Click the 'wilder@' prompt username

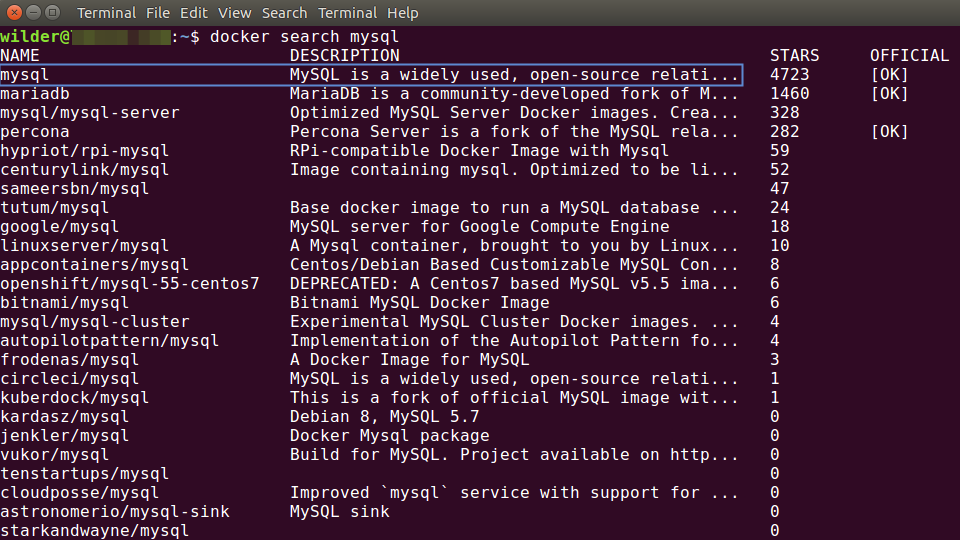(36, 37)
